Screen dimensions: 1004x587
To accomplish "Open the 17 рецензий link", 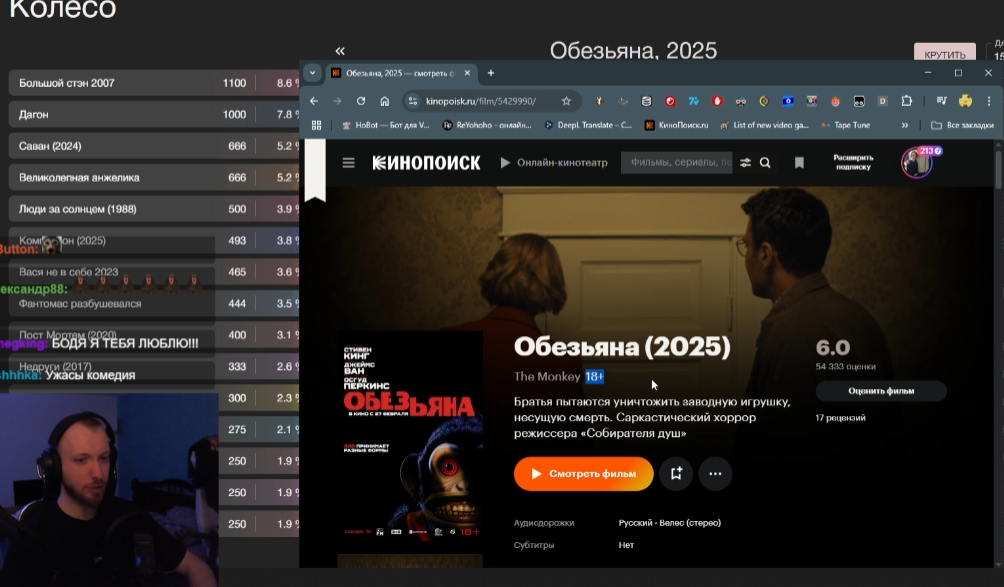I will point(840,418).
